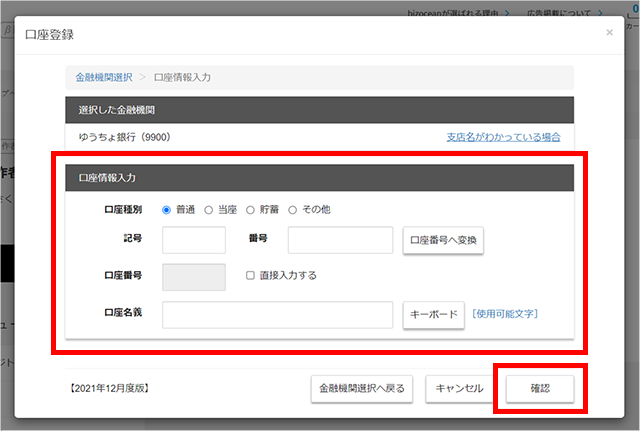Select the 当座 account type radio button

tap(209, 210)
